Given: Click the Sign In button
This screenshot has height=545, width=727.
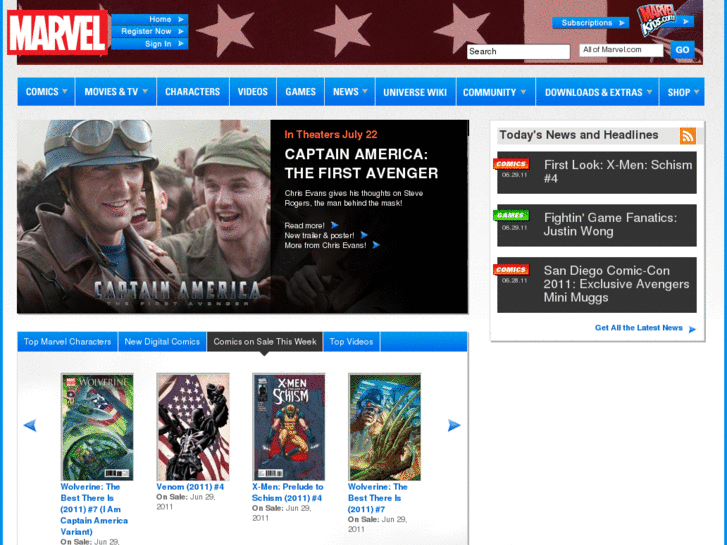Looking at the screenshot, I should 150,44.
